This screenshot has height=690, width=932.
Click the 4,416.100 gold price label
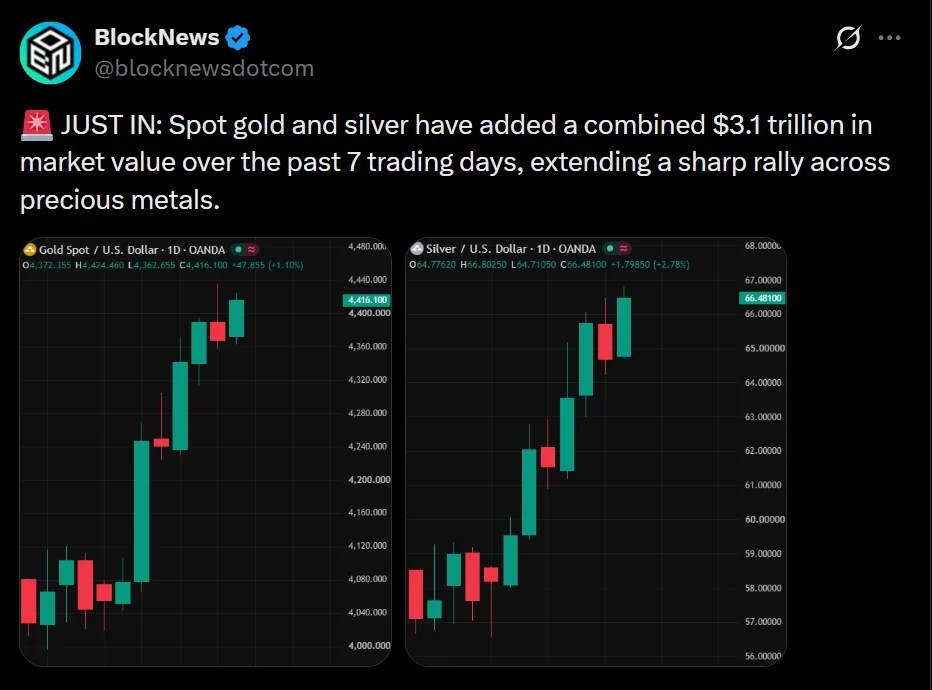[x=367, y=300]
